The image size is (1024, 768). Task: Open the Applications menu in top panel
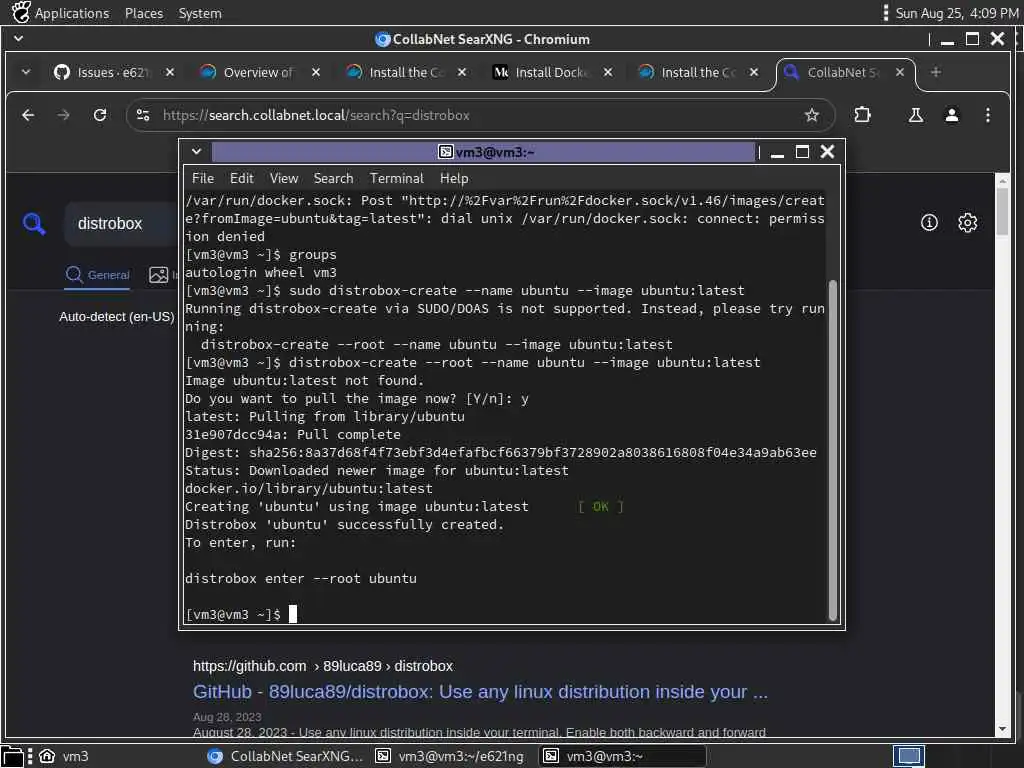(x=72, y=13)
